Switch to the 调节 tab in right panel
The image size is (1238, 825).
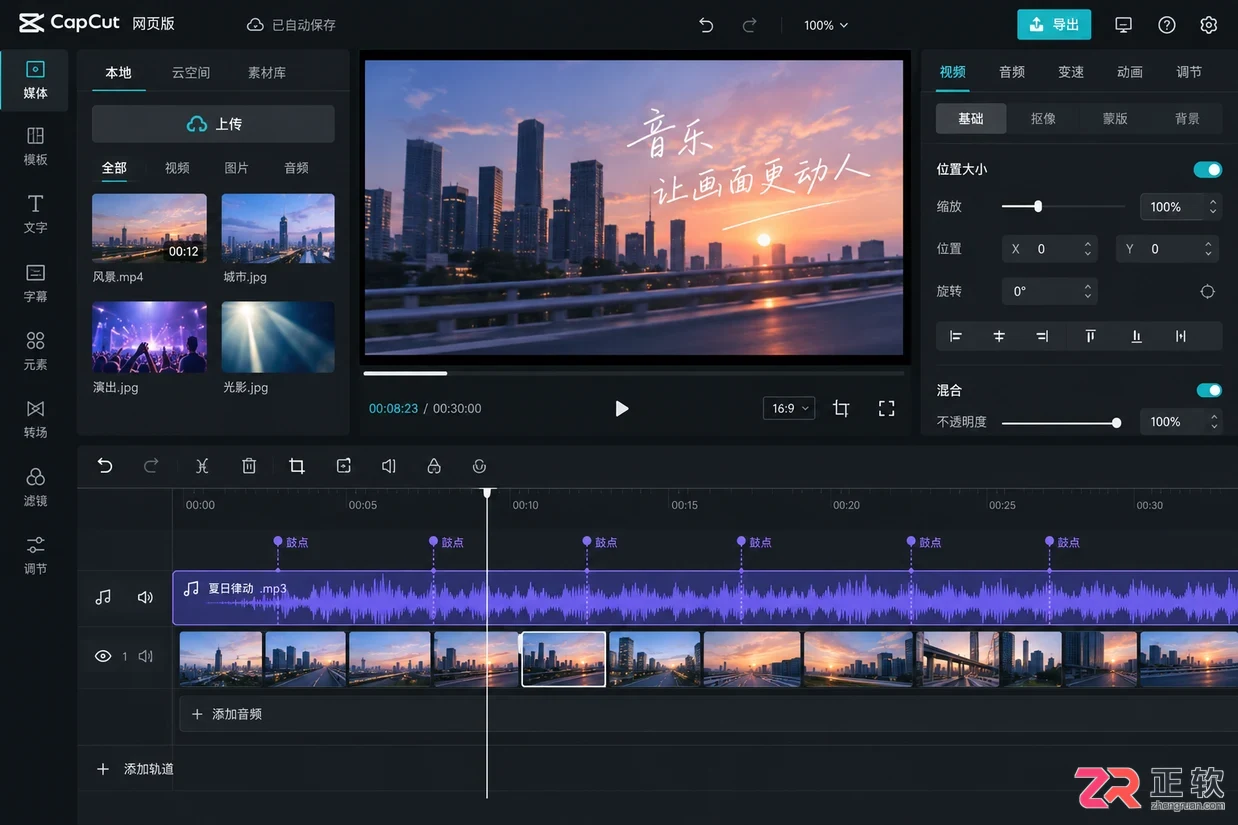click(x=1189, y=72)
